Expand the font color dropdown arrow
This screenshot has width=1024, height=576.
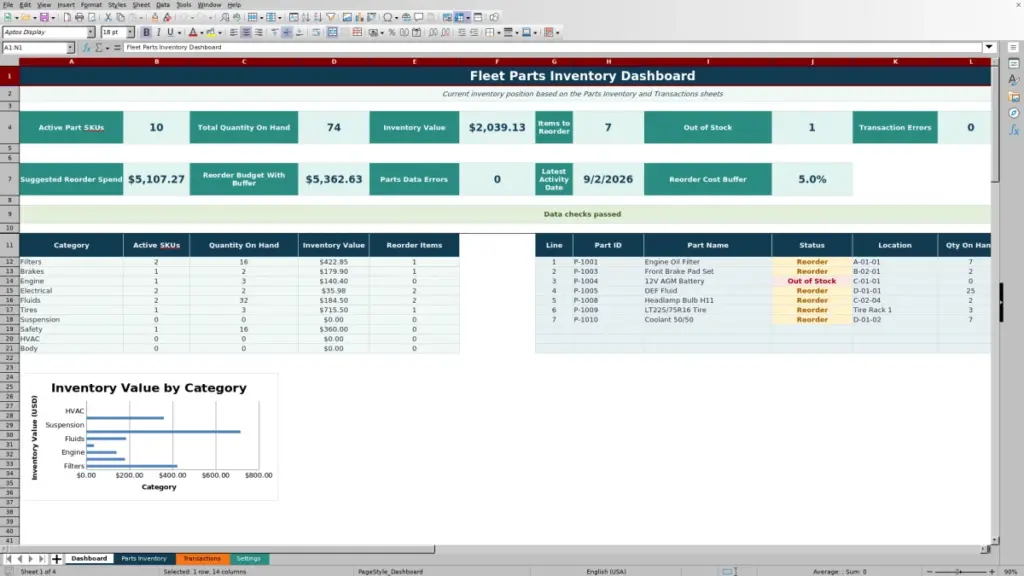point(202,33)
